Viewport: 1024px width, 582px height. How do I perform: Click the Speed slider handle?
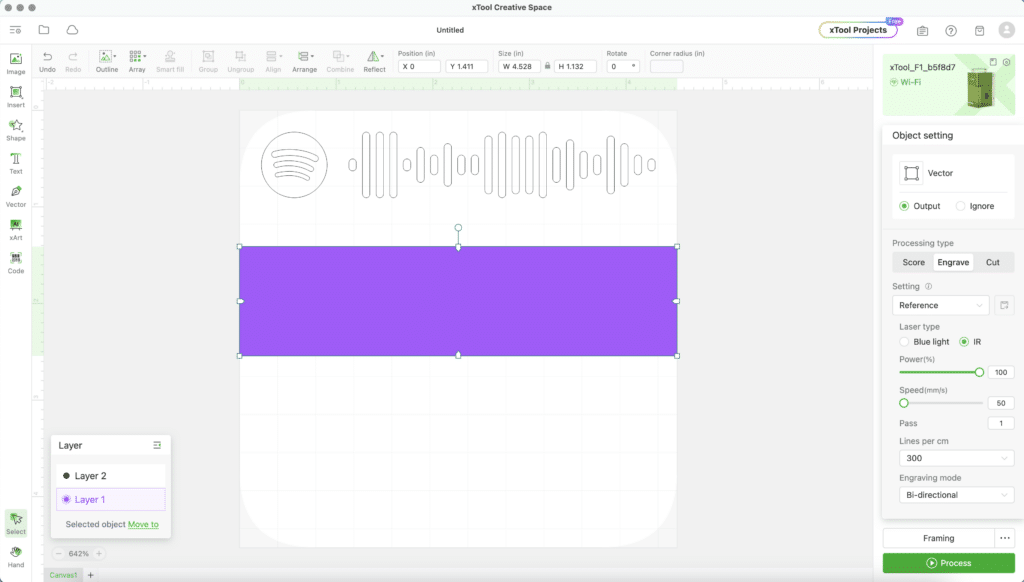904,403
